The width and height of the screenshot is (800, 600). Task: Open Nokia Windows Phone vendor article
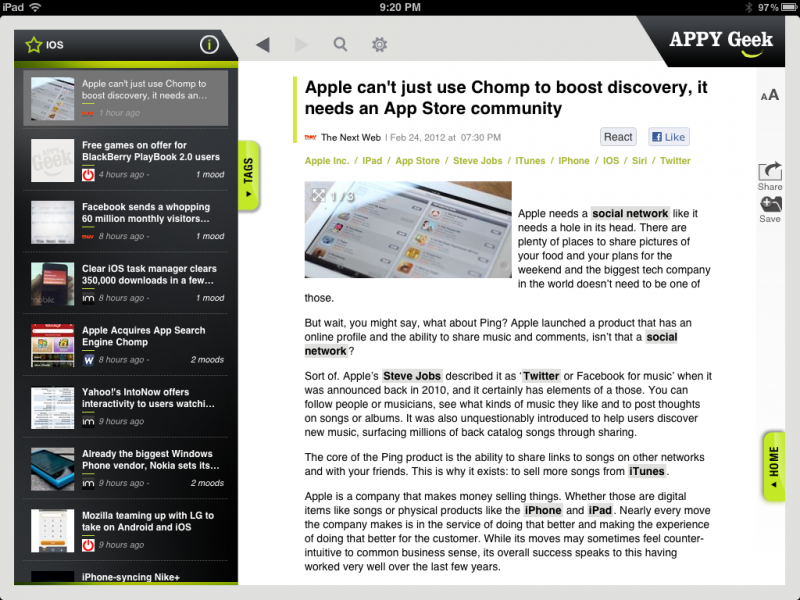126,468
